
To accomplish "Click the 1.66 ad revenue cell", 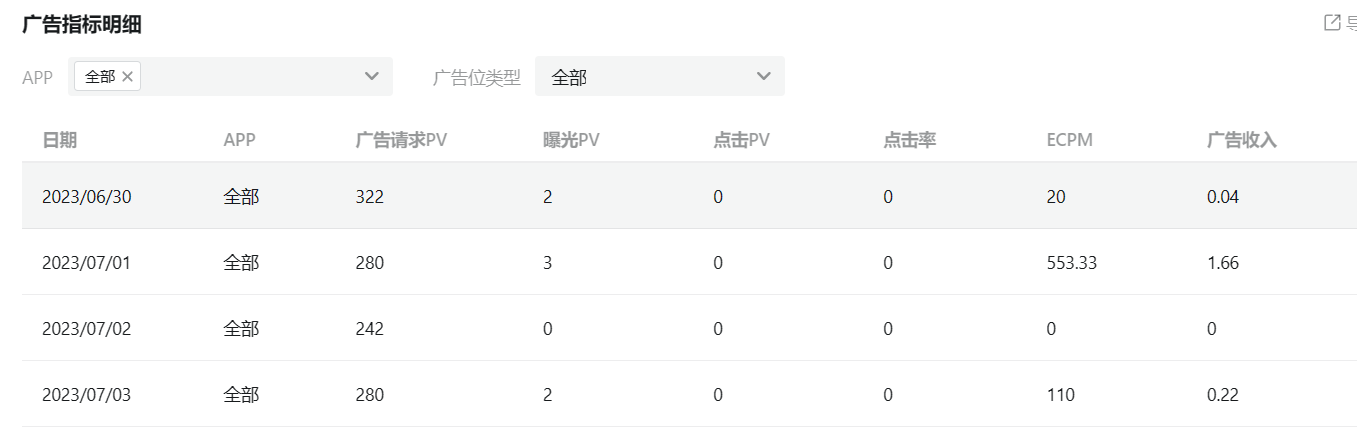I will [x=1223, y=263].
